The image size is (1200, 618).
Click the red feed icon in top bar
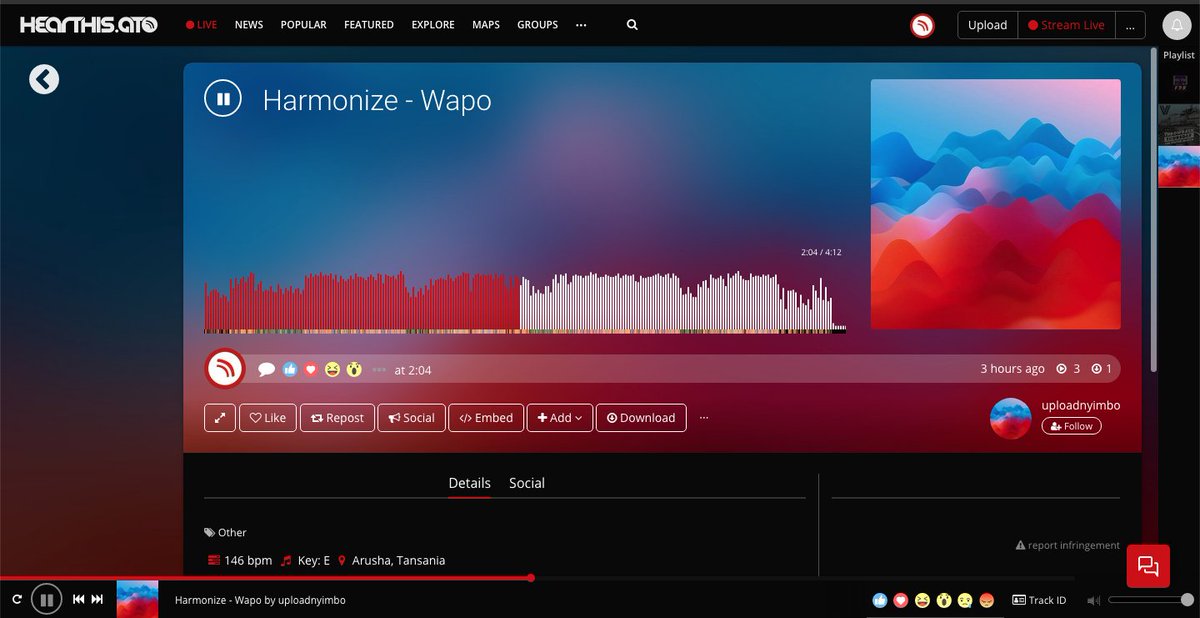(922, 25)
